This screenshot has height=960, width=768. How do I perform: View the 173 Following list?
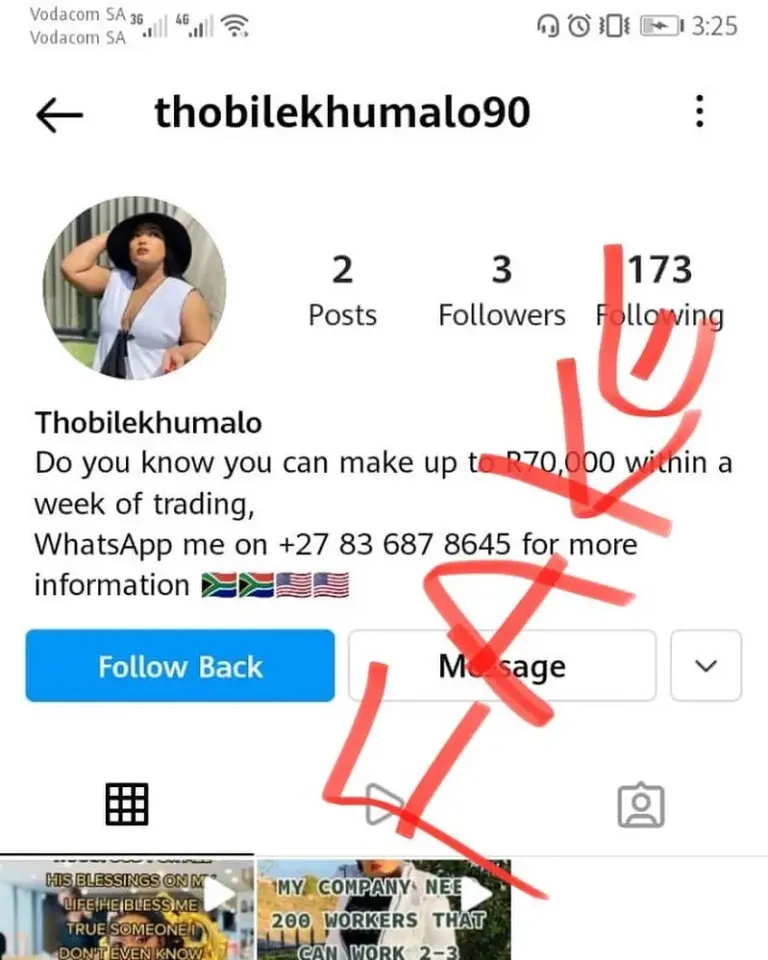[x=660, y=292]
